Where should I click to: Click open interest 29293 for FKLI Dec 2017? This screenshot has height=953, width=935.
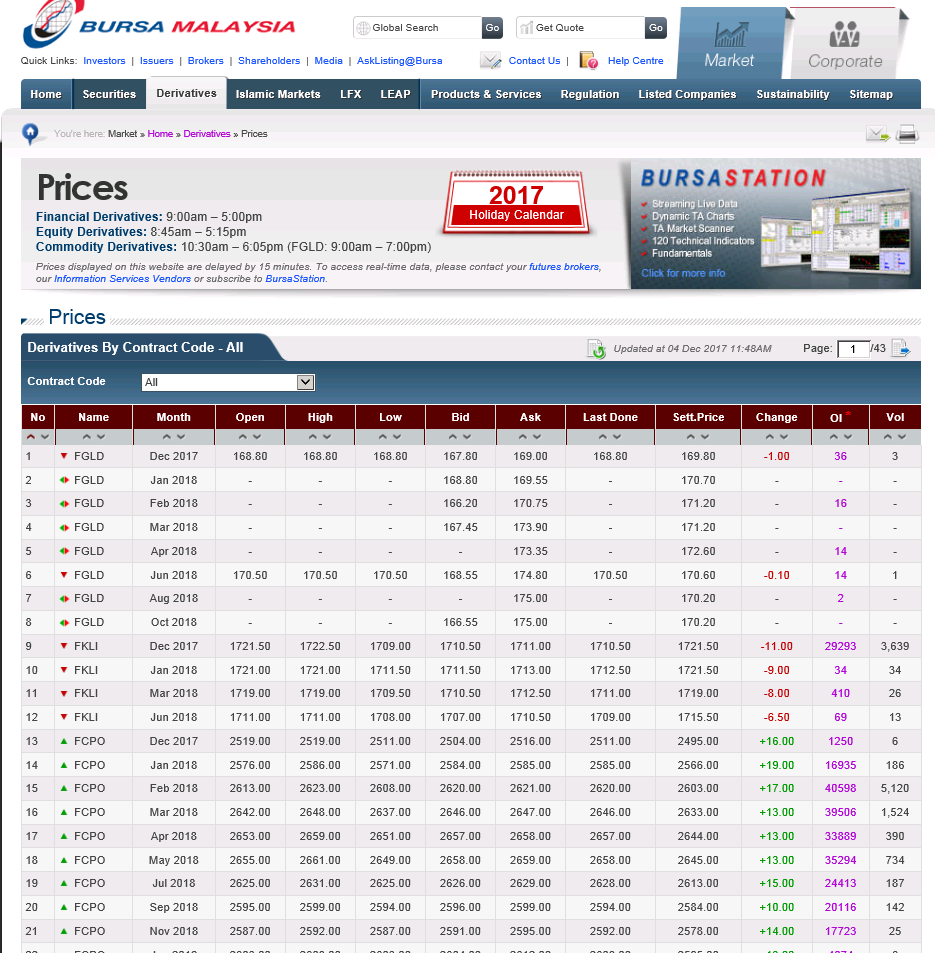tap(840, 646)
